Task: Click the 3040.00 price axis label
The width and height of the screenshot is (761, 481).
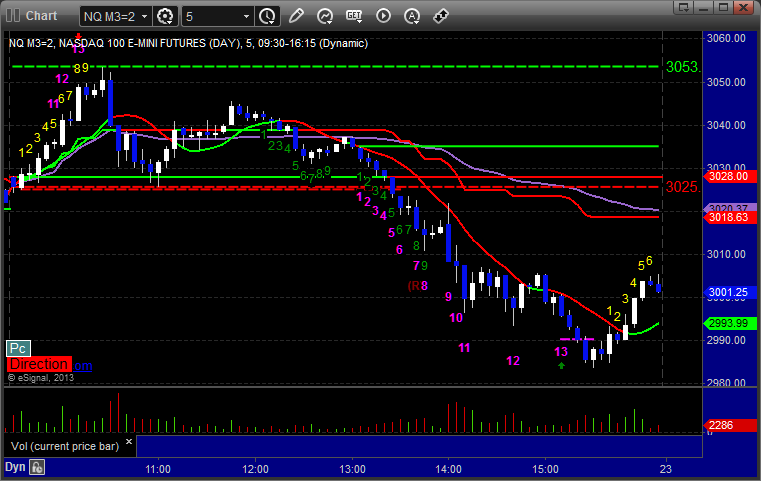Action: pos(726,125)
